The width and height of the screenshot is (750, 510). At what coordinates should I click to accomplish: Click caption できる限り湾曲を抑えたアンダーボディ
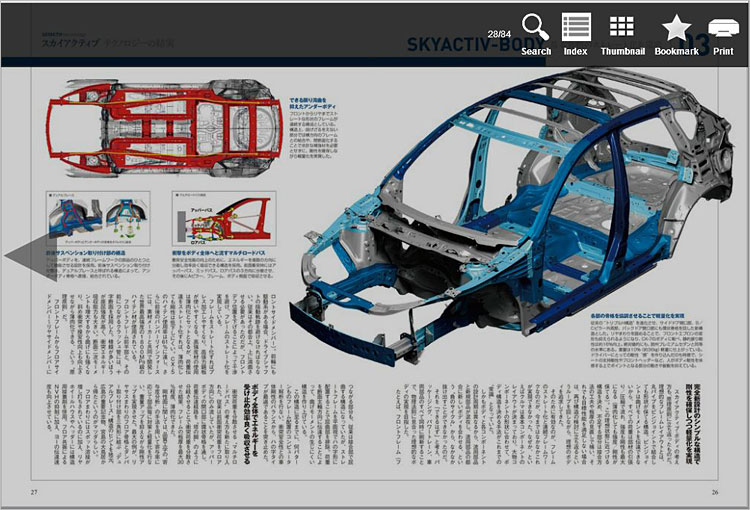[x=312, y=103]
